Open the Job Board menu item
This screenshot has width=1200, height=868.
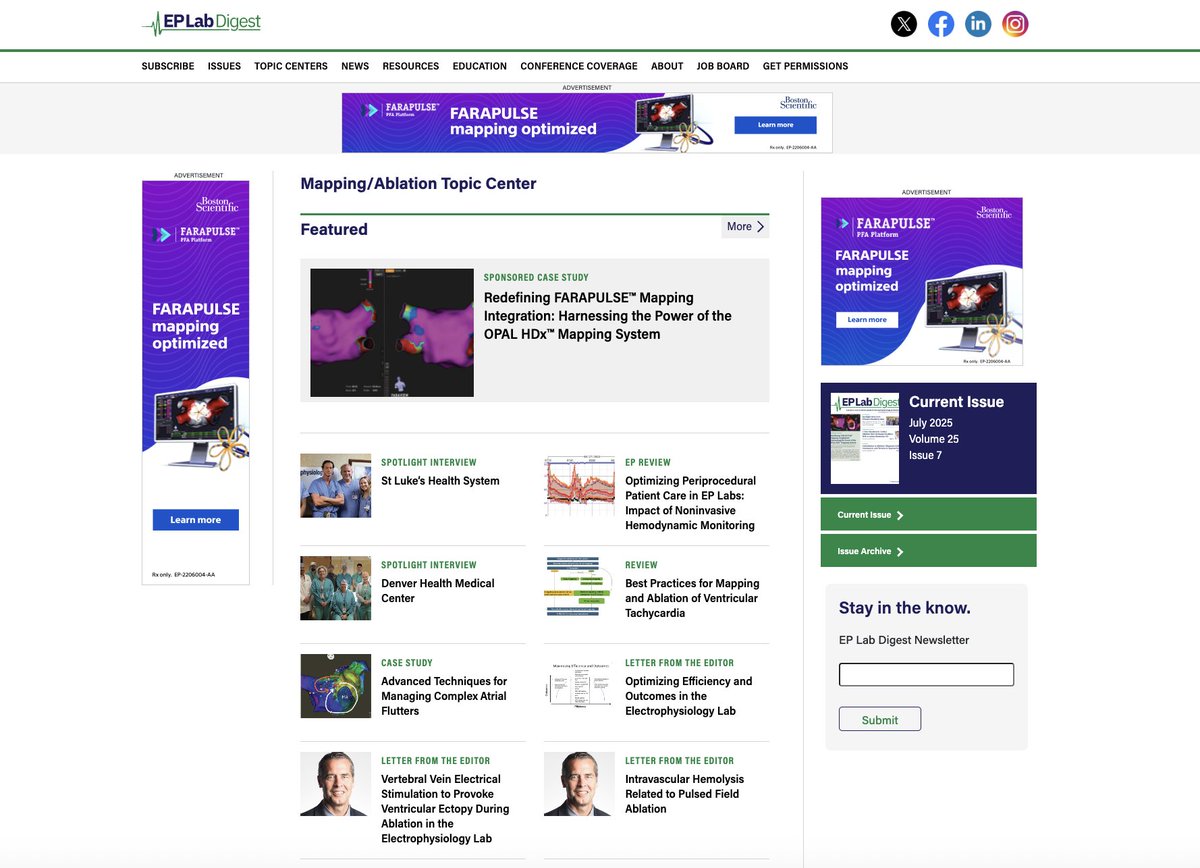723,66
